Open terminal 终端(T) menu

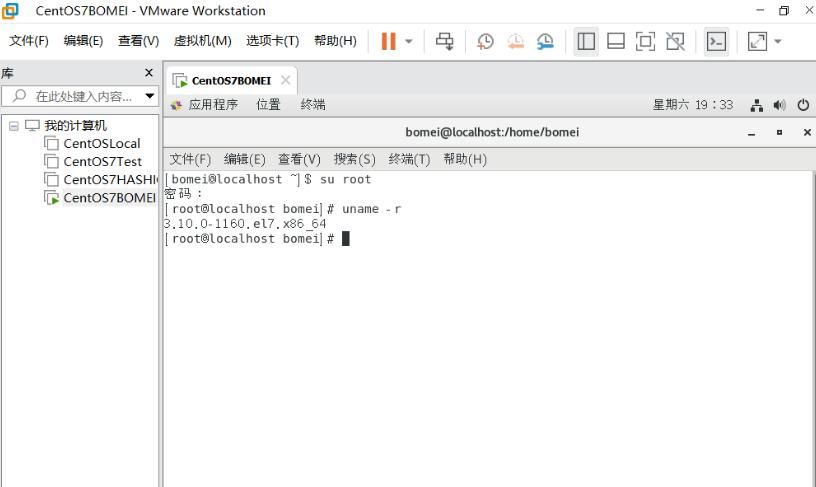point(409,159)
